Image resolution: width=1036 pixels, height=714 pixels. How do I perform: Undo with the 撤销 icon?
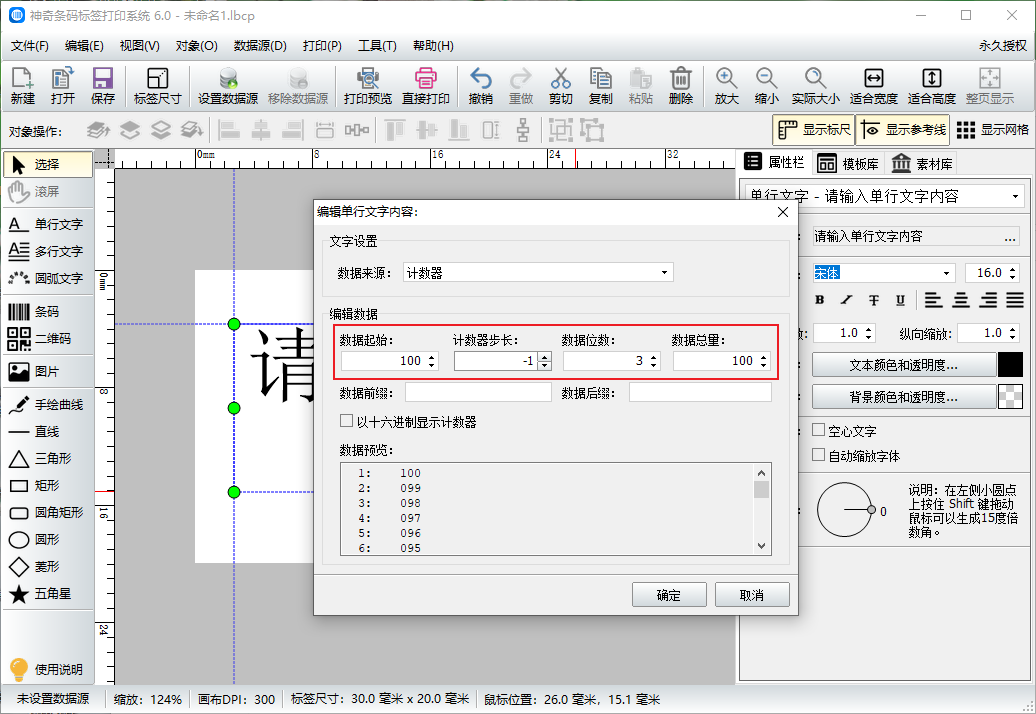pyautogui.click(x=480, y=86)
